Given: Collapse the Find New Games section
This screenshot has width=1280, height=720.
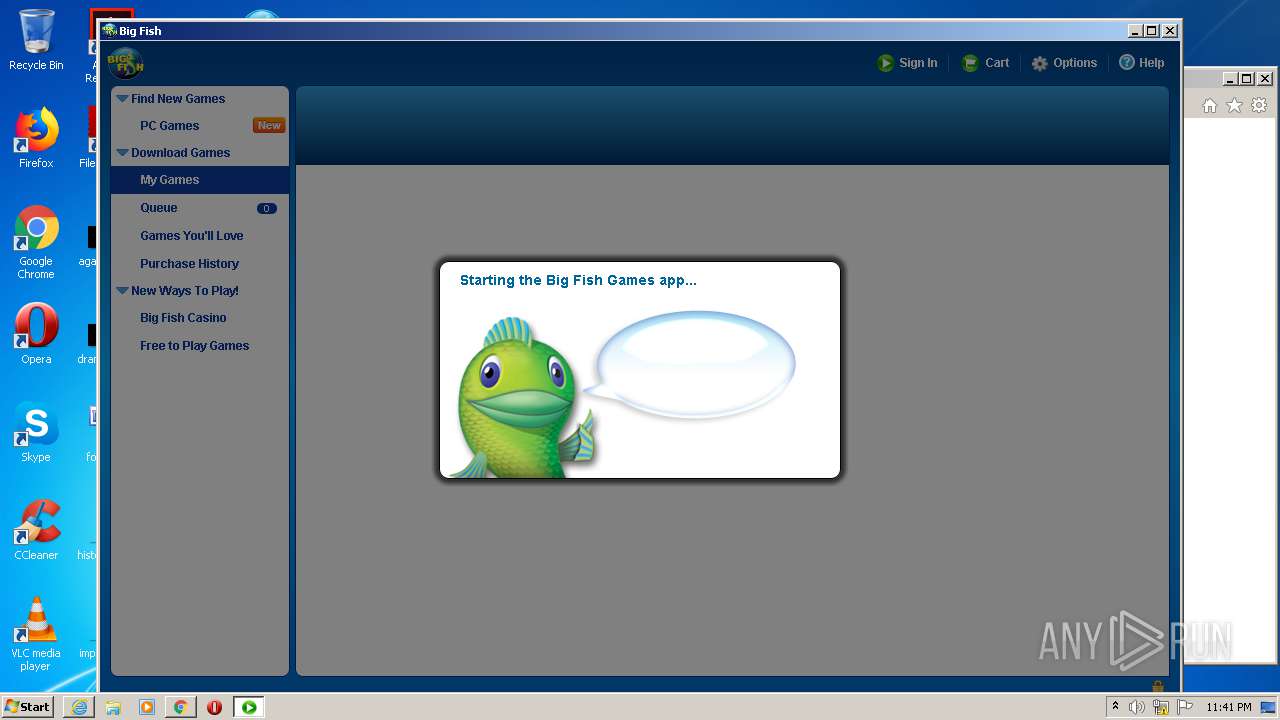Looking at the screenshot, I should pos(123,99).
